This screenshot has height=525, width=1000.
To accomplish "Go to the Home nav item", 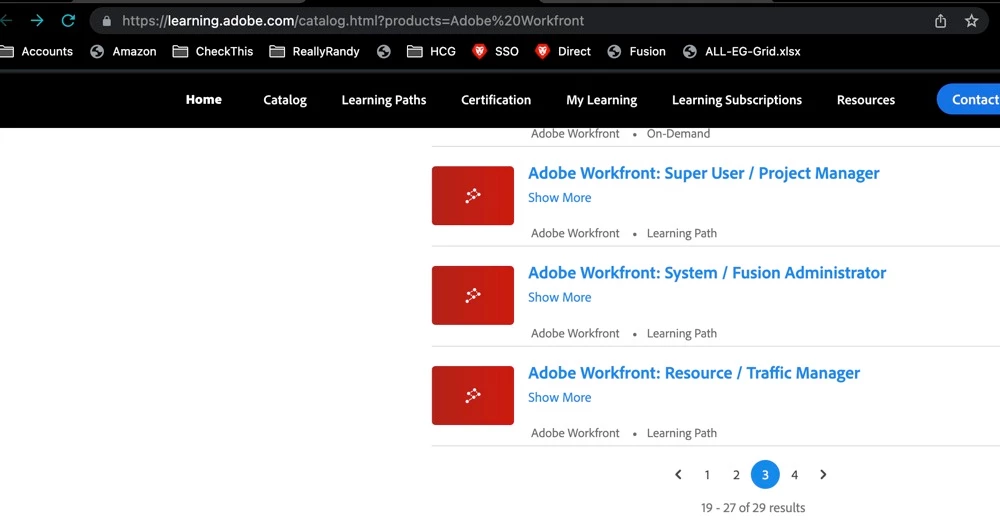I will (203, 100).
